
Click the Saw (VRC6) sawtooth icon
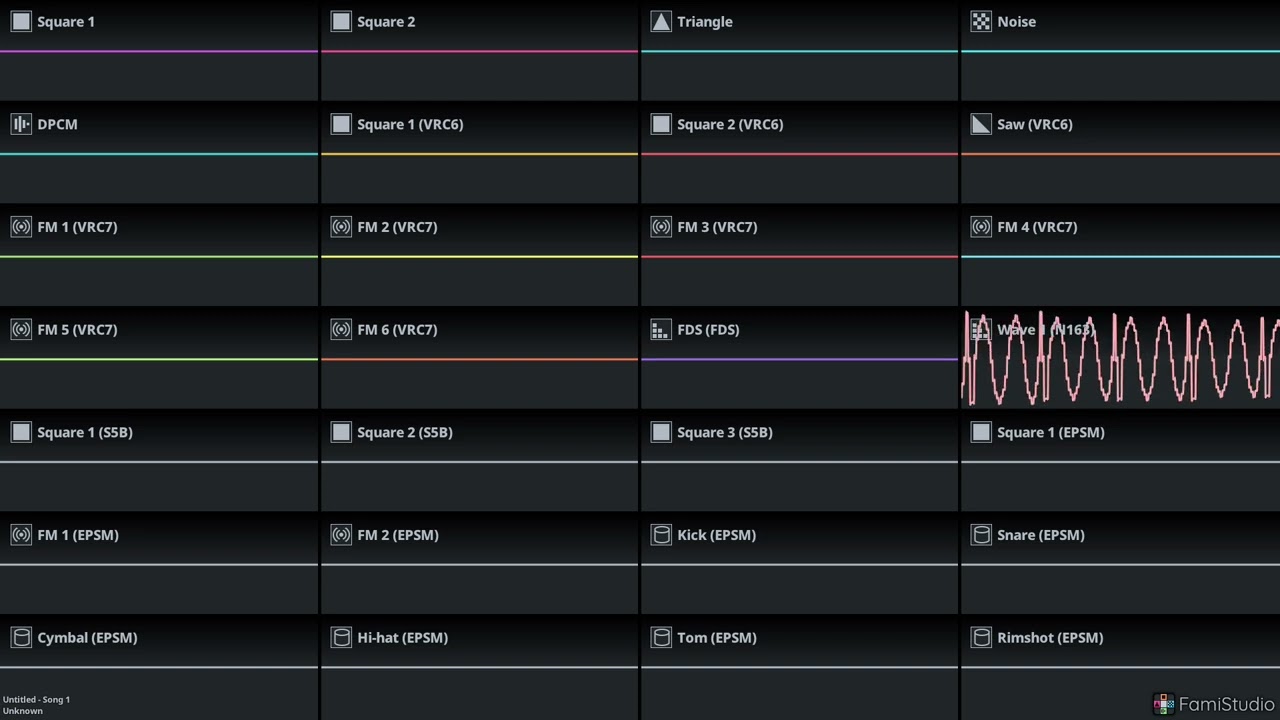click(981, 124)
